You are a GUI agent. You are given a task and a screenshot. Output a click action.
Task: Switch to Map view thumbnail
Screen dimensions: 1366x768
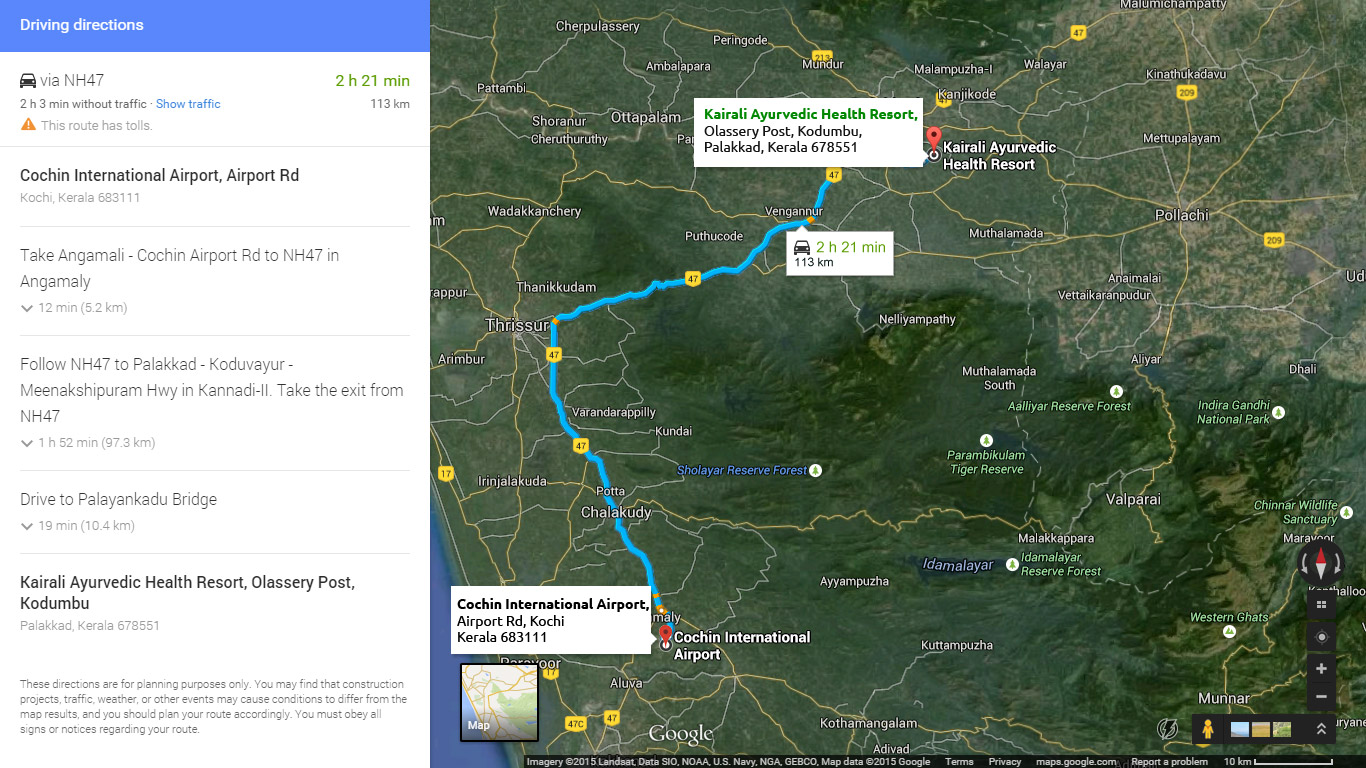499,702
